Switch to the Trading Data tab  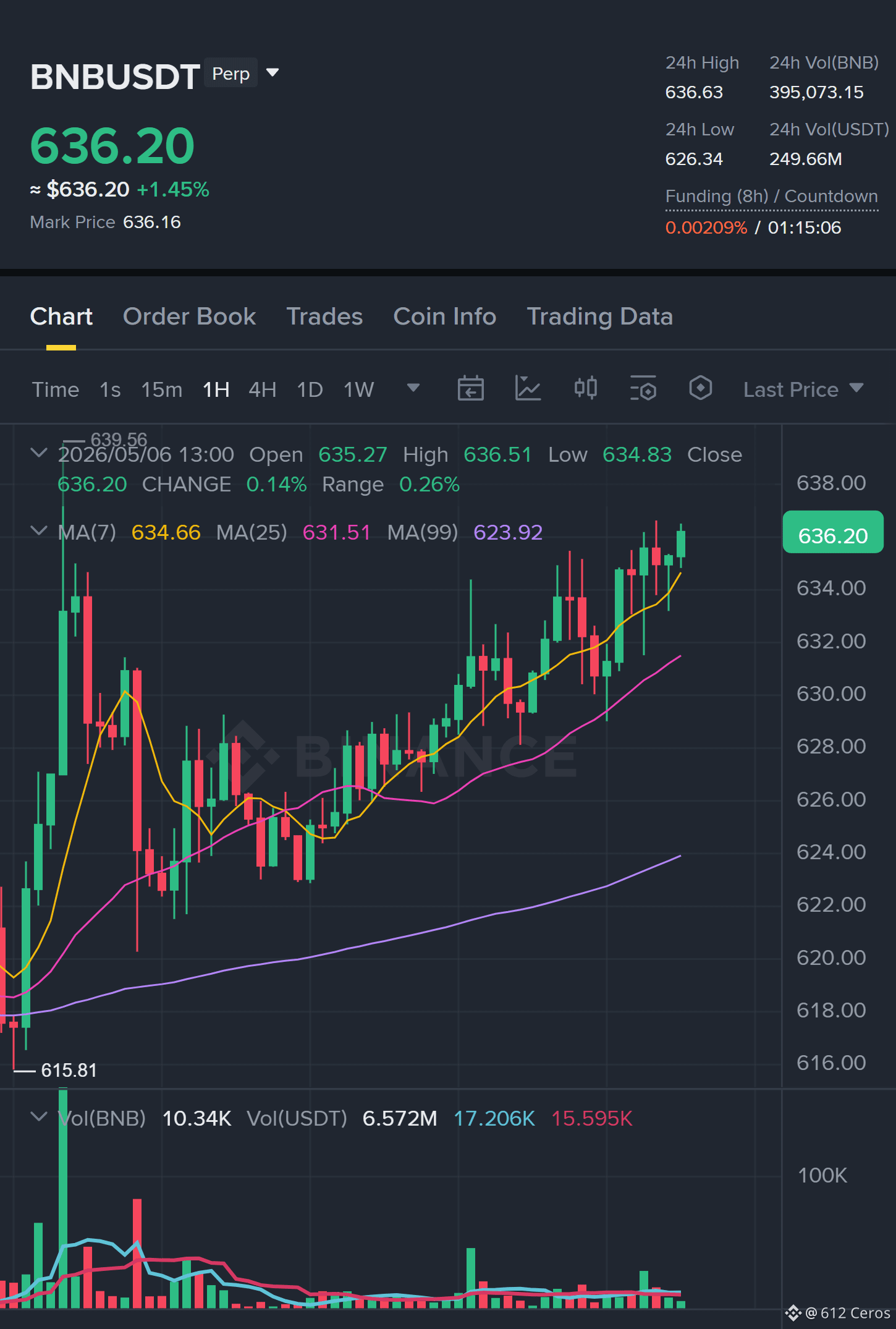click(599, 316)
